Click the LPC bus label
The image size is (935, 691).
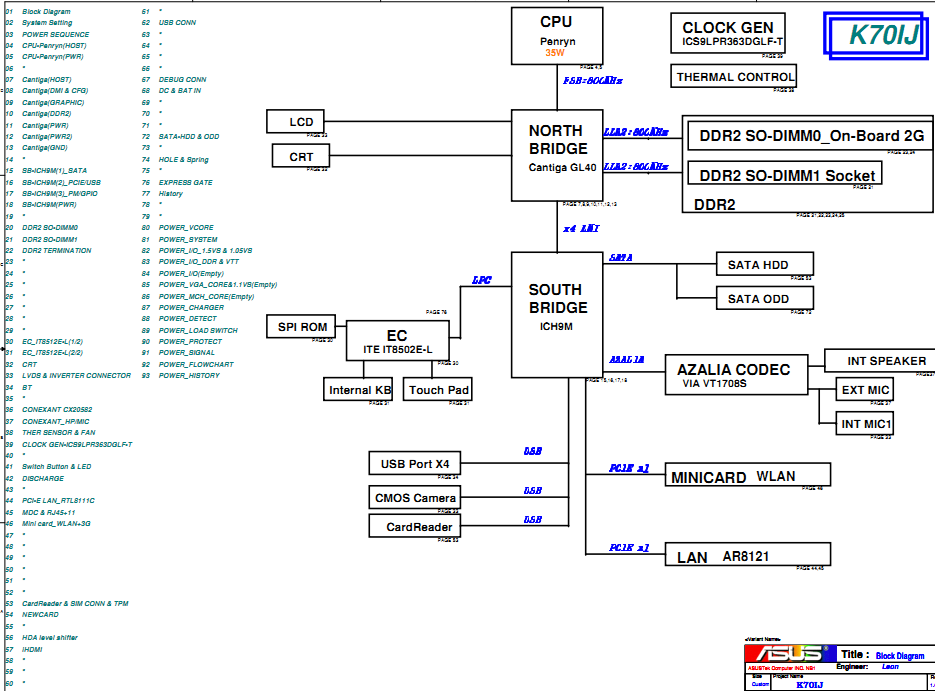482,280
